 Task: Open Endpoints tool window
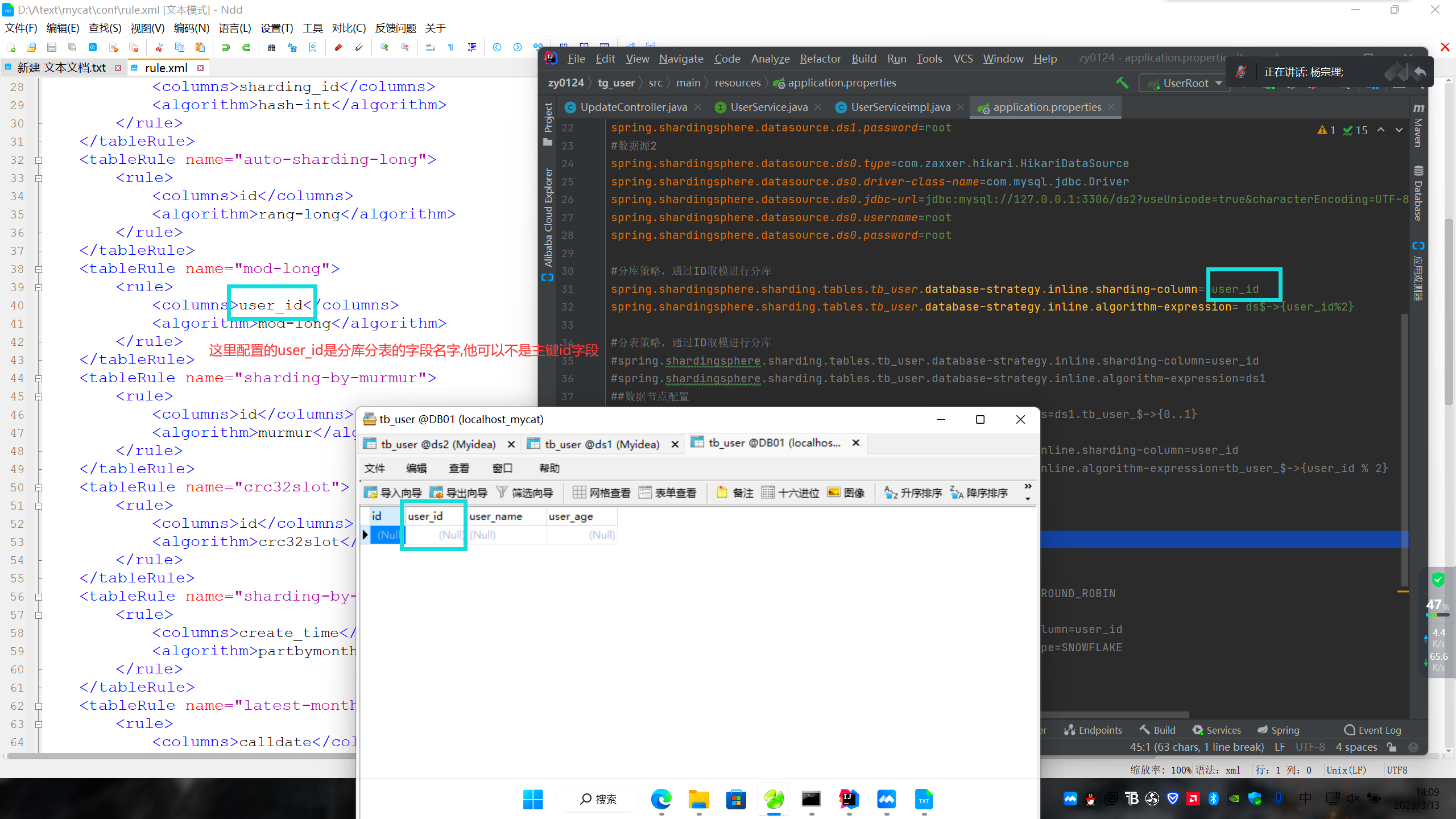click(x=1093, y=730)
